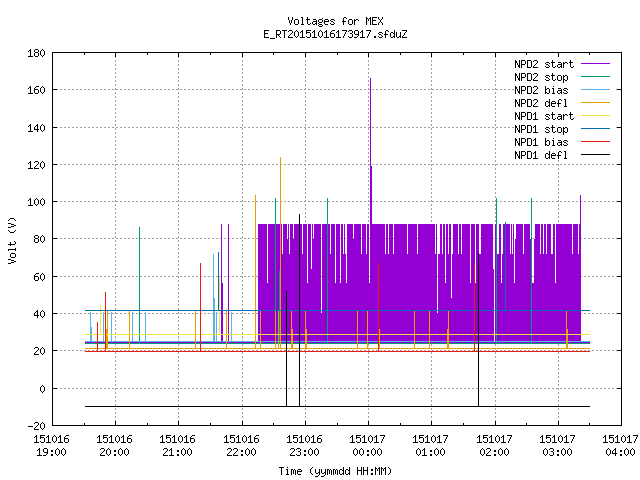The image size is (640, 480).
Task: Click the orange legend line for NPD2 defl
Action: (x=595, y=102)
